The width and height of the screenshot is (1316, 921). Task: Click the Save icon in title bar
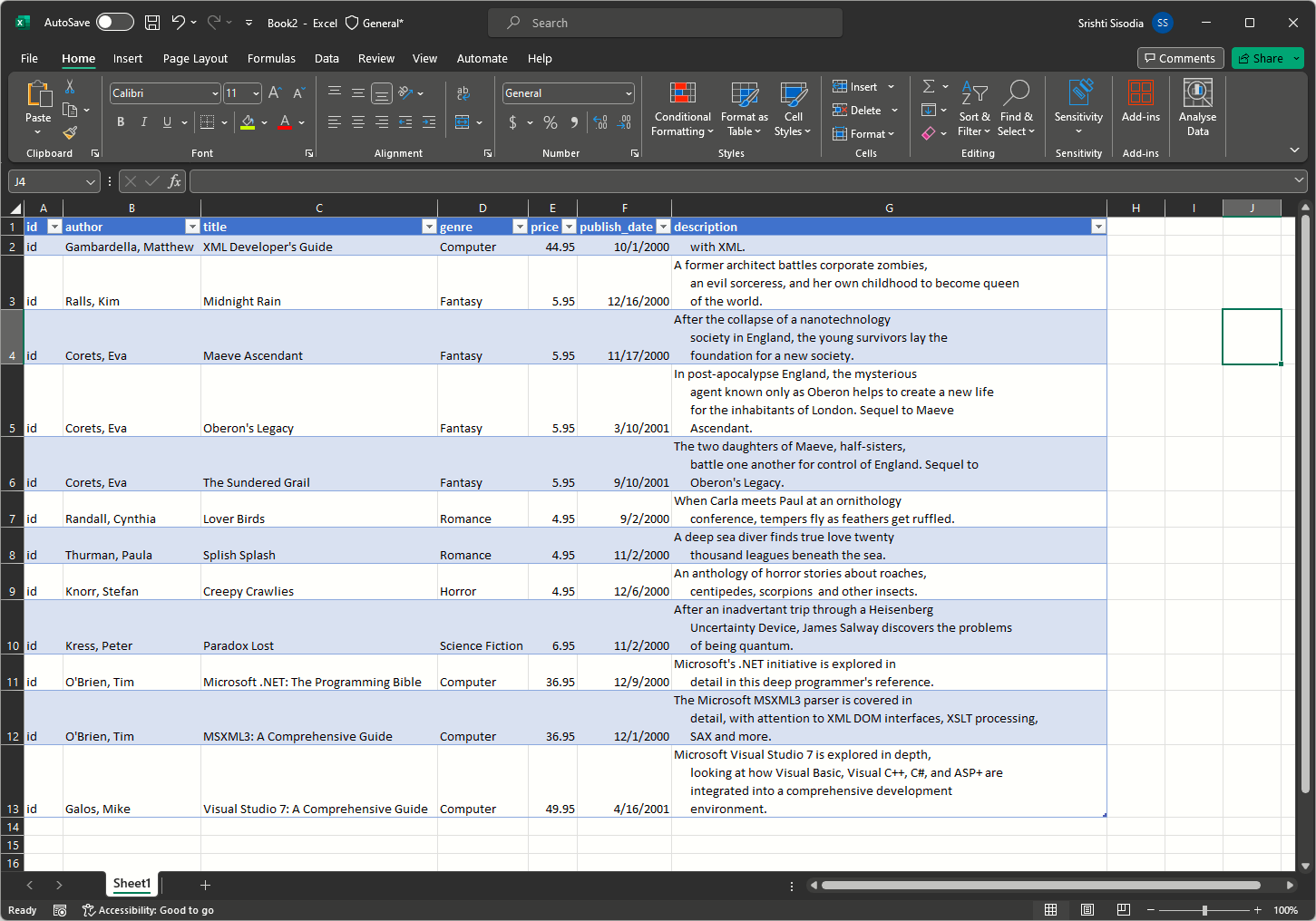click(152, 23)
